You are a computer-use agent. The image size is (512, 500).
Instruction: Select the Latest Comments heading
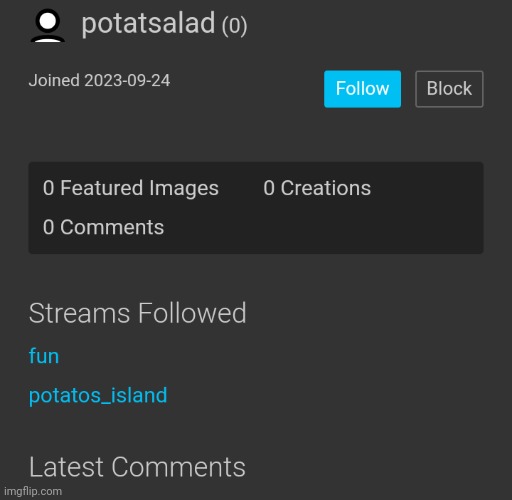(137, 467)
